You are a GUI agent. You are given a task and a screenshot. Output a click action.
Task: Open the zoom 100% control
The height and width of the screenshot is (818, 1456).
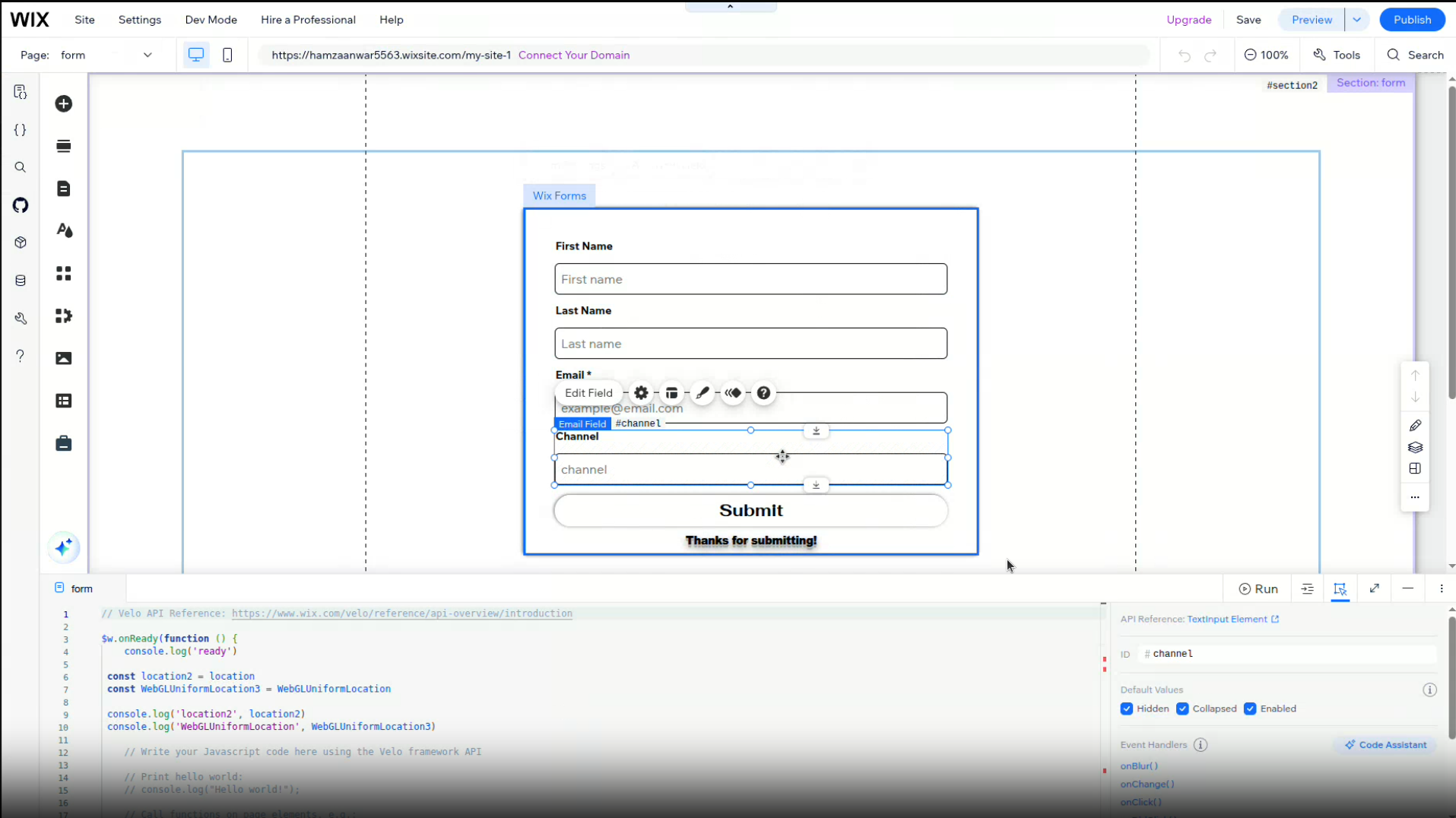[x=1266, y=55]
